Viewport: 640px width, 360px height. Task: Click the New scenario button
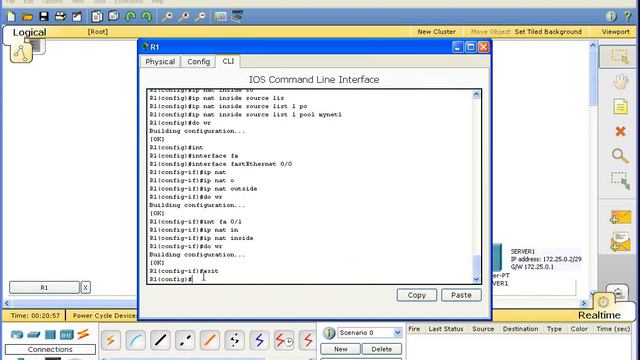point(340,349)
